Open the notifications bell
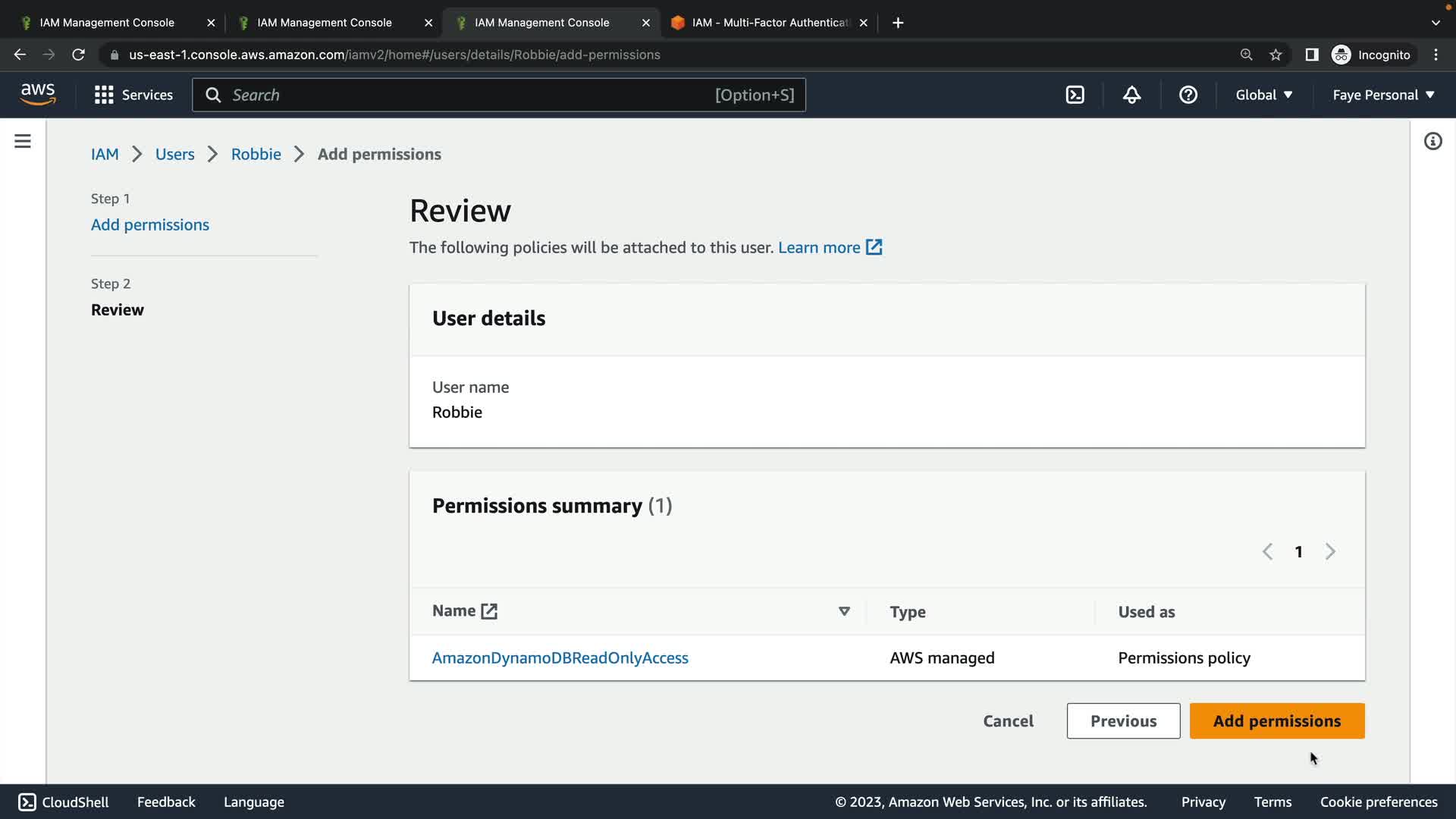This screenshot has width=1456, height=819. [1131, 95]
